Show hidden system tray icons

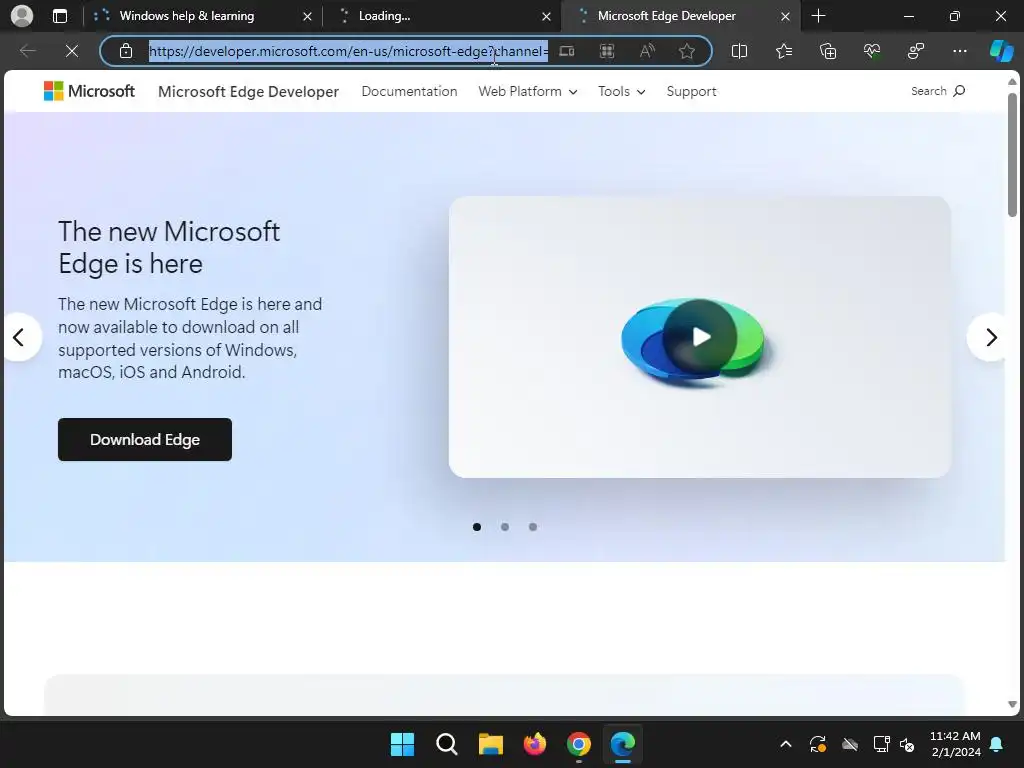pos(786,744)
